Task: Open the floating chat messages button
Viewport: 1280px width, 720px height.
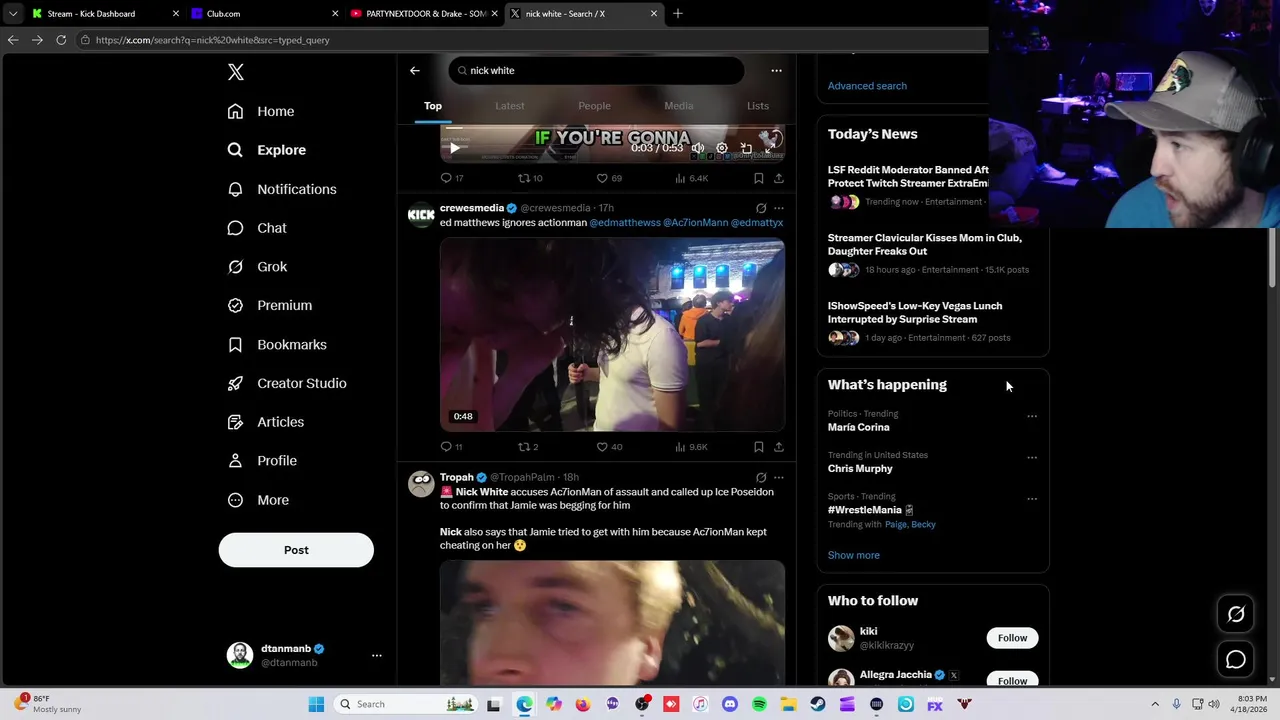Action: (x=1236, y=660)
